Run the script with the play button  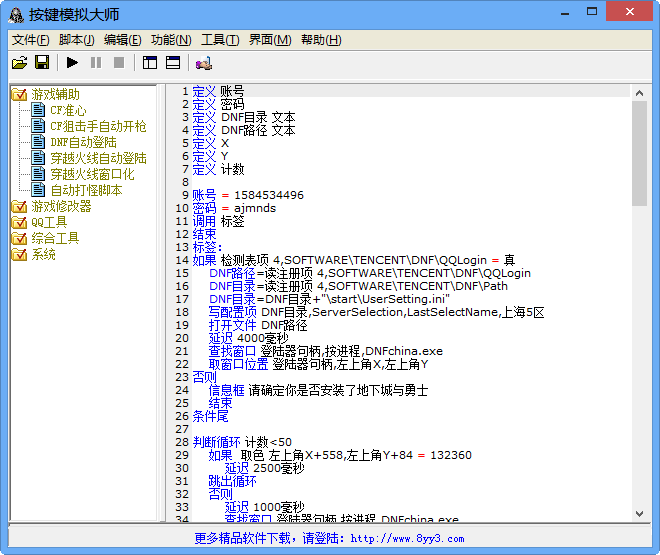72,63
